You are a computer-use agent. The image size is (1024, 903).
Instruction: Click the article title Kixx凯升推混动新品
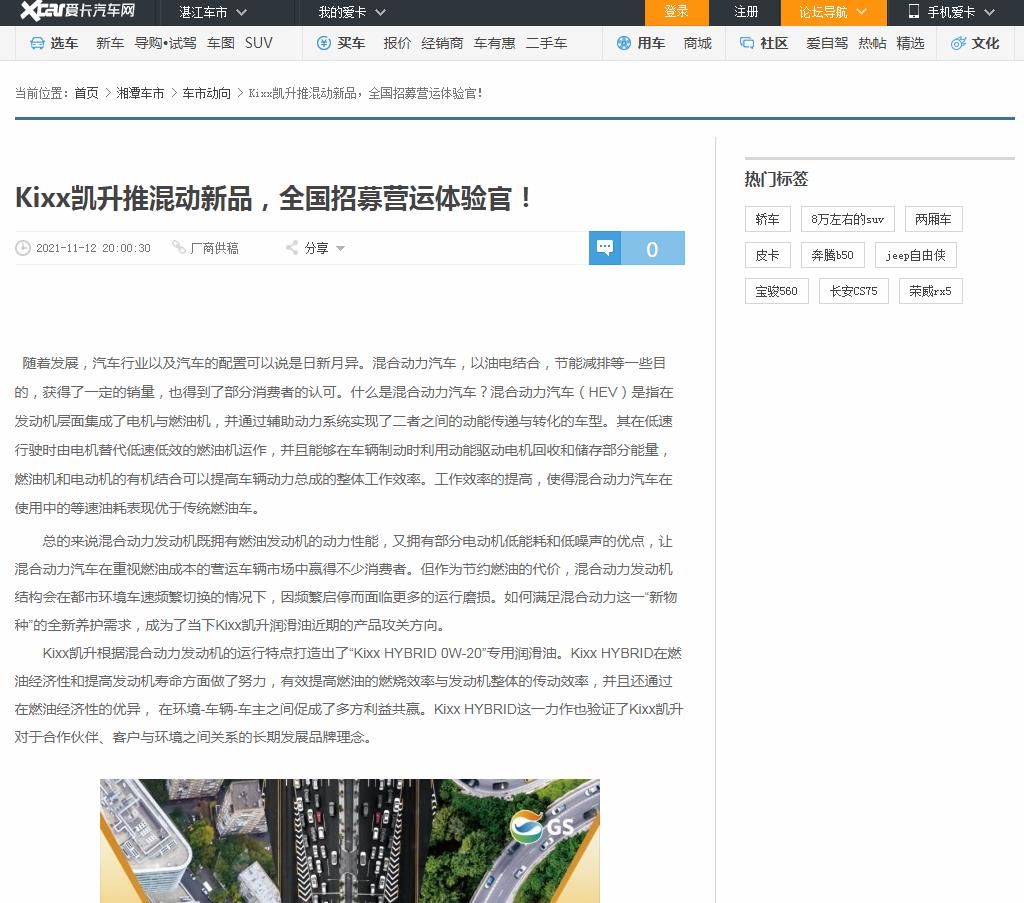(274, 198)
